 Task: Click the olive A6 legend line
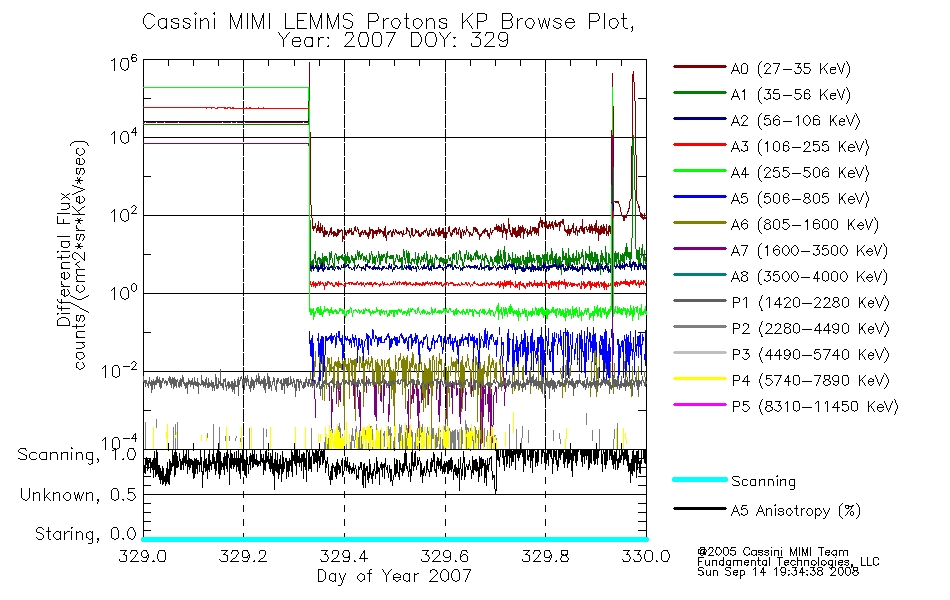click(699, 223)
